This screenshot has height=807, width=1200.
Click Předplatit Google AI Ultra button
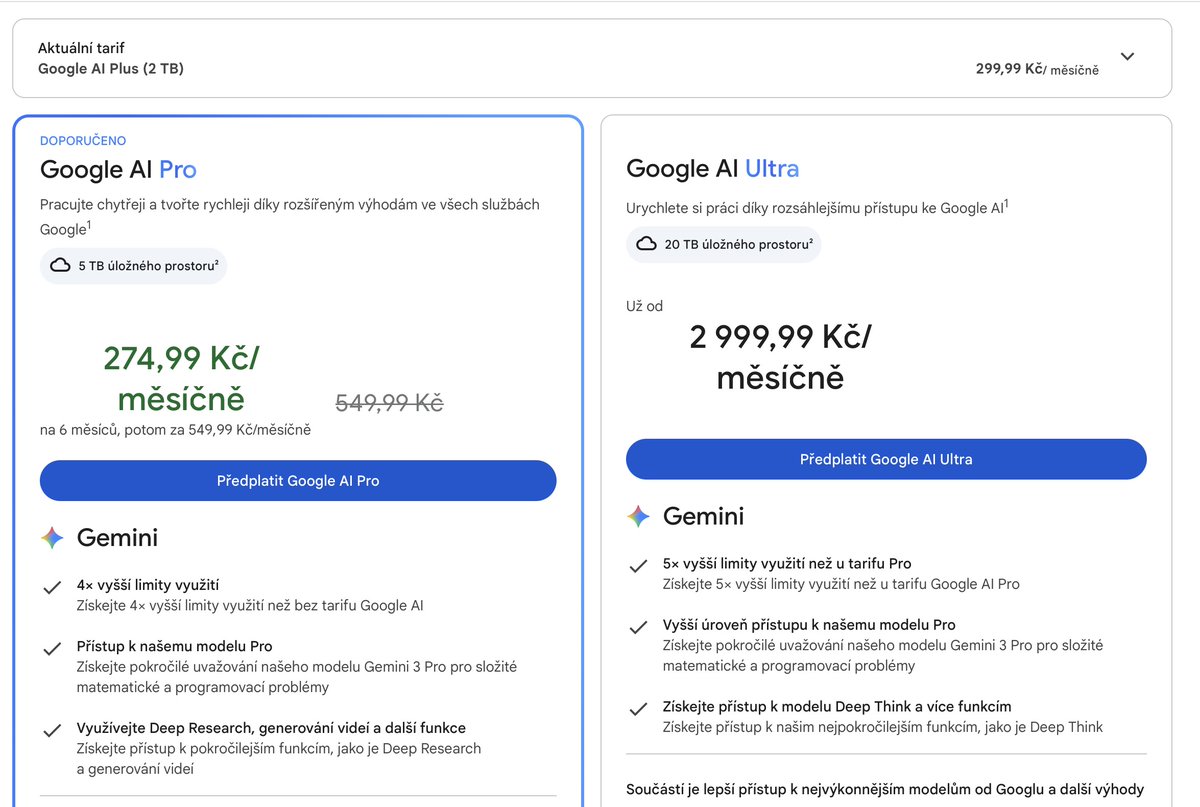click(x=886, y=459)
